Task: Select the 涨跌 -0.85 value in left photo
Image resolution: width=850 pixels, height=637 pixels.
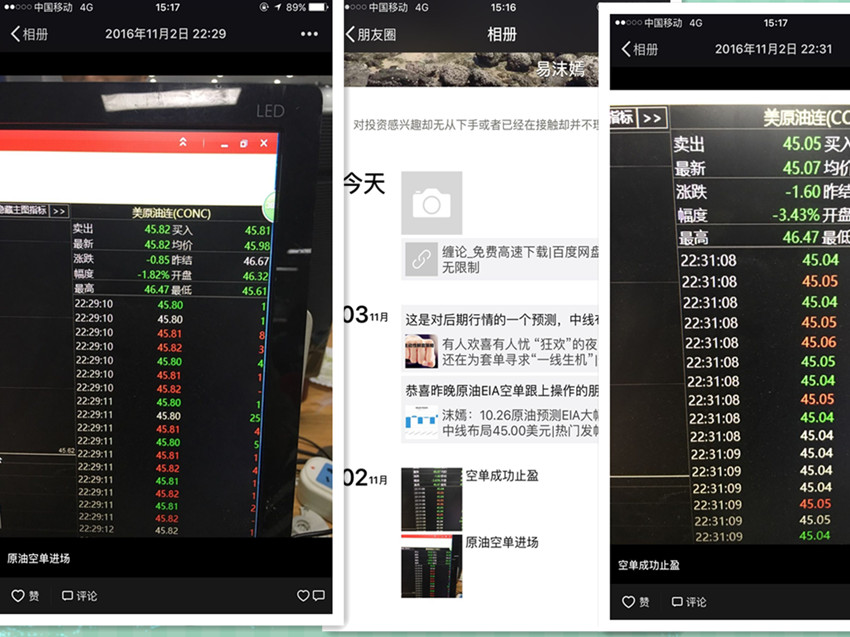Action: pos(158,260)
